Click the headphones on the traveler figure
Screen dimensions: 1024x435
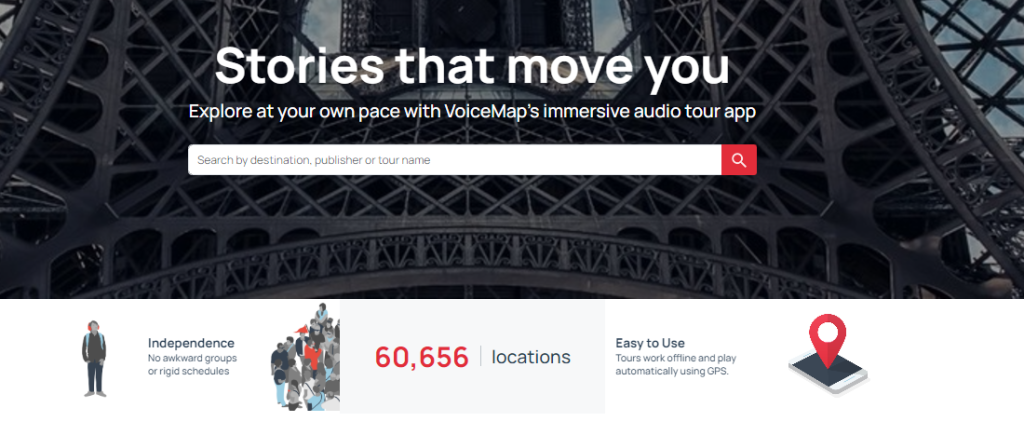coord(95,325)
